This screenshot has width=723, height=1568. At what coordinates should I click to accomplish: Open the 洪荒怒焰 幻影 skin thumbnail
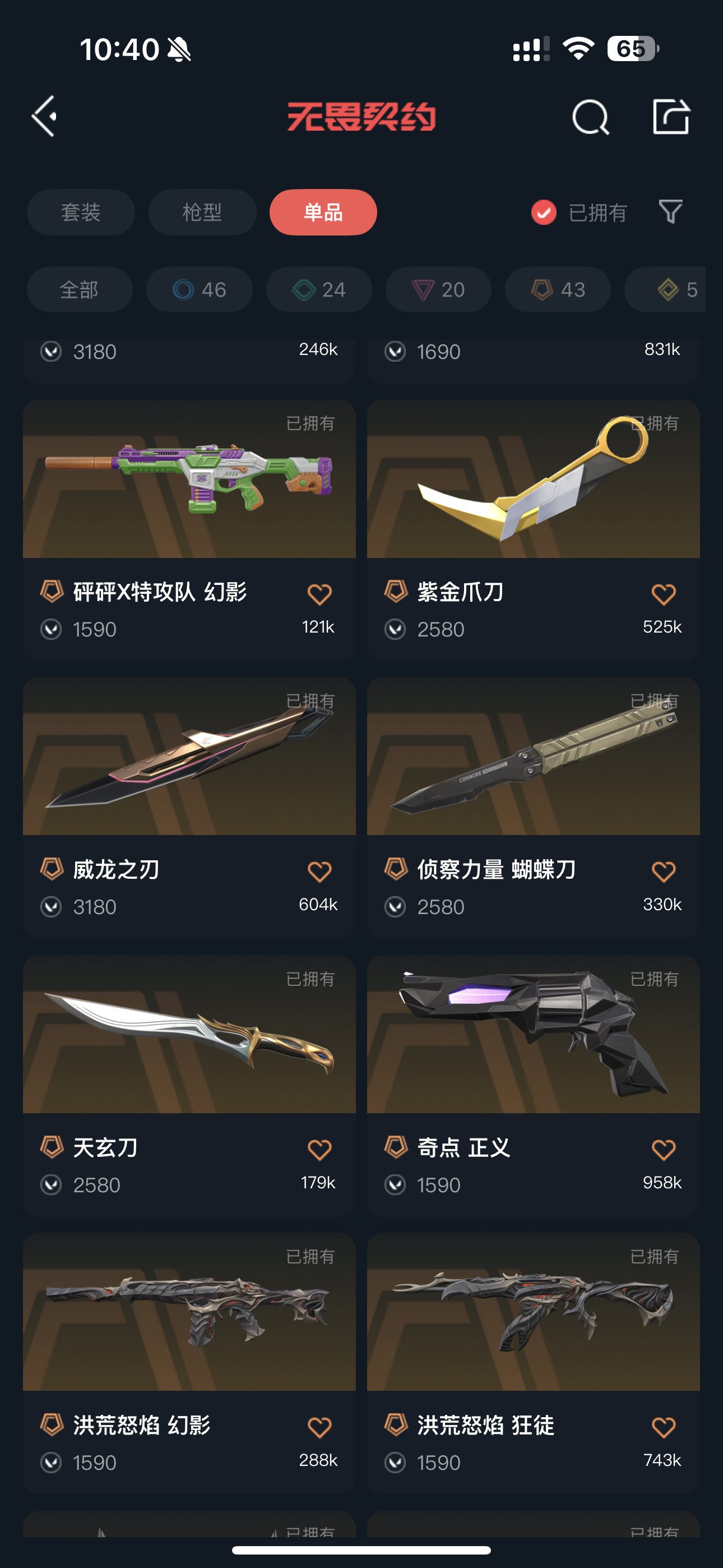point(189,1312)
